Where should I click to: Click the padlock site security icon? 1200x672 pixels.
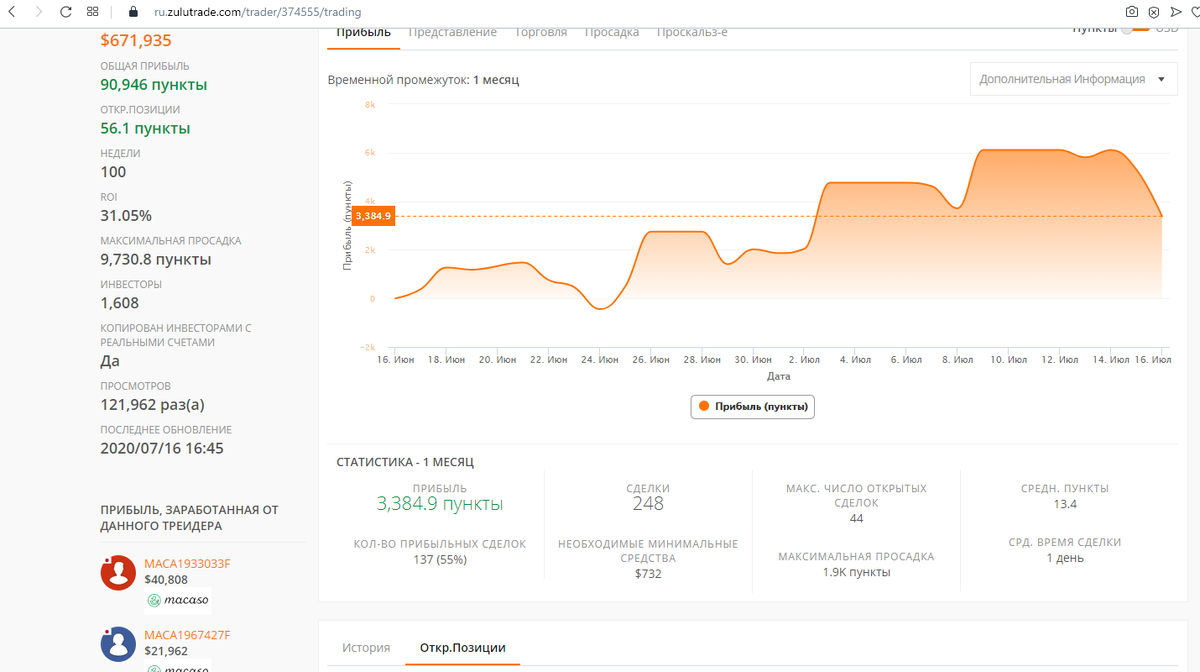[133, 12]
